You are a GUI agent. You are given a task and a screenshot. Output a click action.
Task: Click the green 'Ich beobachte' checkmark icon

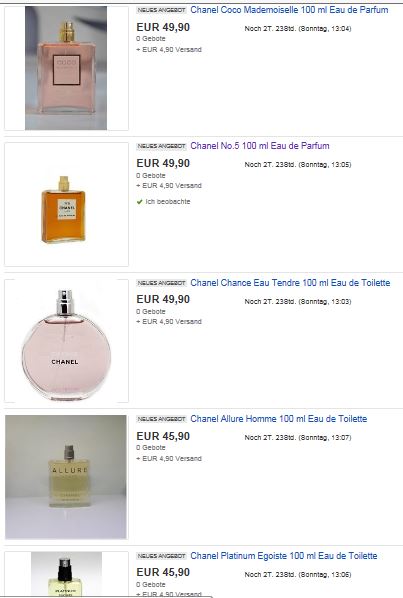(x=140, y=202)
